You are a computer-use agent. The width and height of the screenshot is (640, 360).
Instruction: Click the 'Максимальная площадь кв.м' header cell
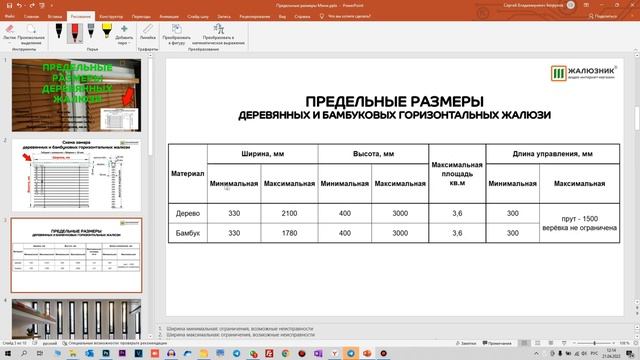click(457, 173)
